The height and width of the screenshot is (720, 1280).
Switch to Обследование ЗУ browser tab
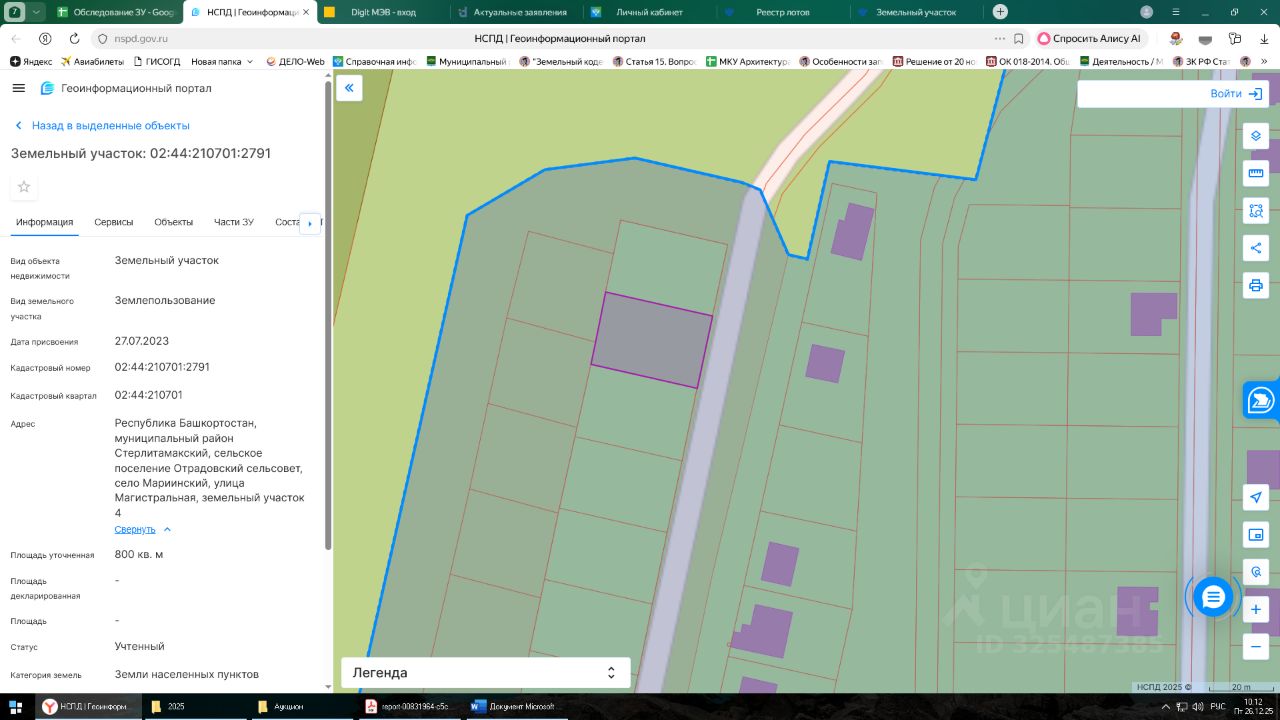(116, 12)
